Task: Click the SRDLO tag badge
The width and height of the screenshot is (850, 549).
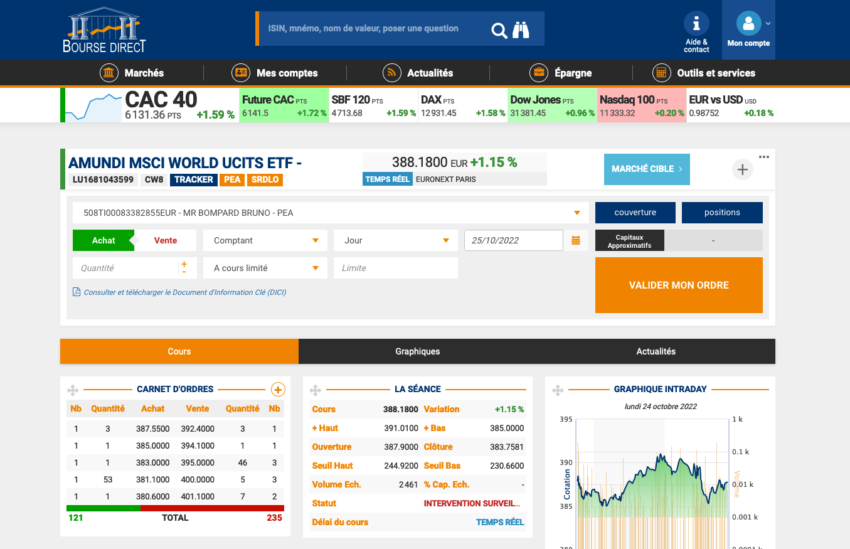Action: click(265, 180)
